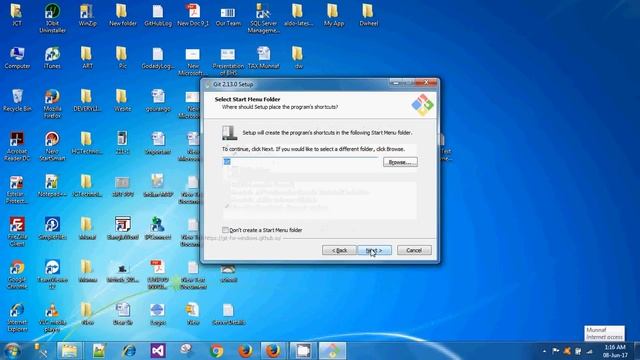Screen dimensions: 640x360
Task: Open the git-for-windows.github.io link
Action: coord(244,238)
